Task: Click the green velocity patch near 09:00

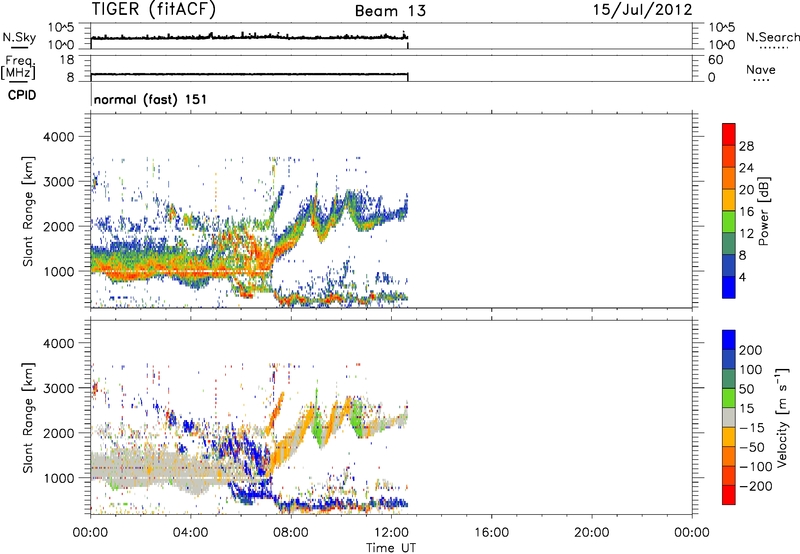Action: point(318,421)
